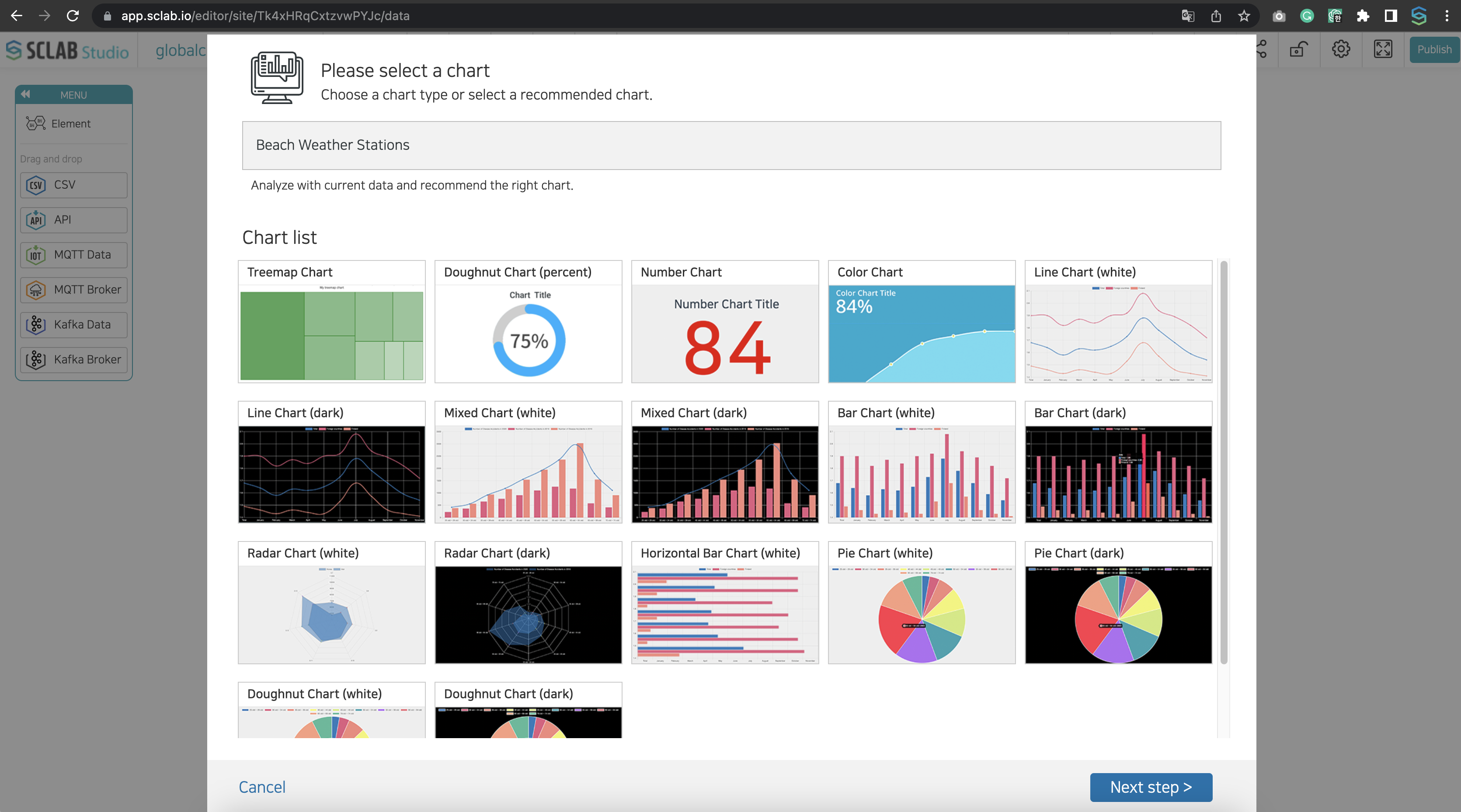This screenshot has height=812, width=1461.
Task: Select the CSV data source icon
Action: pos(36,184)
